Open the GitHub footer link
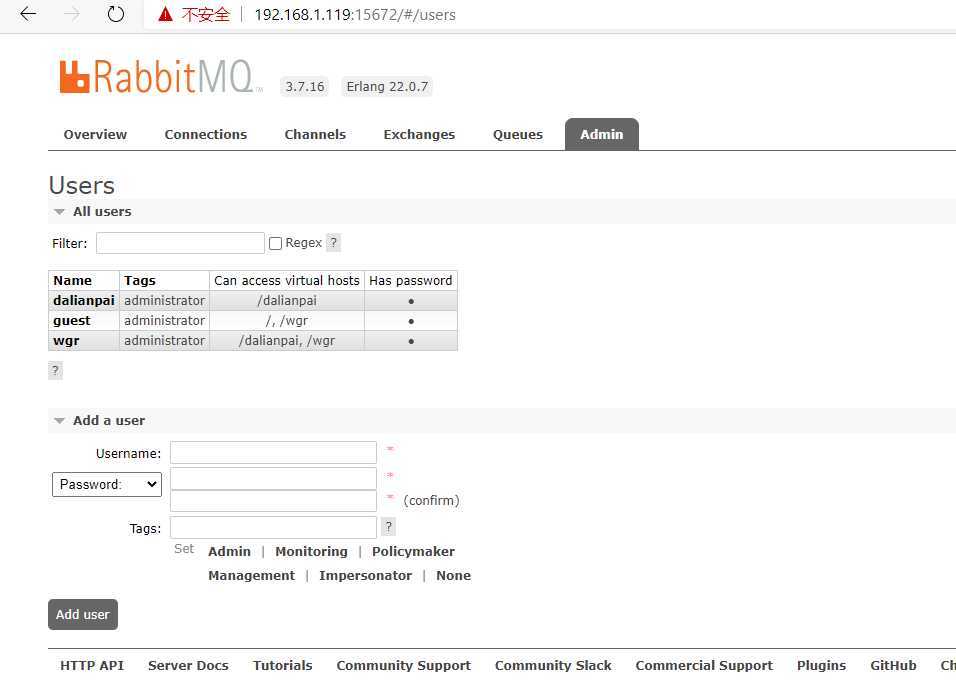The height and width of the screenshot is (685, 956). click(x=893, y=665)
